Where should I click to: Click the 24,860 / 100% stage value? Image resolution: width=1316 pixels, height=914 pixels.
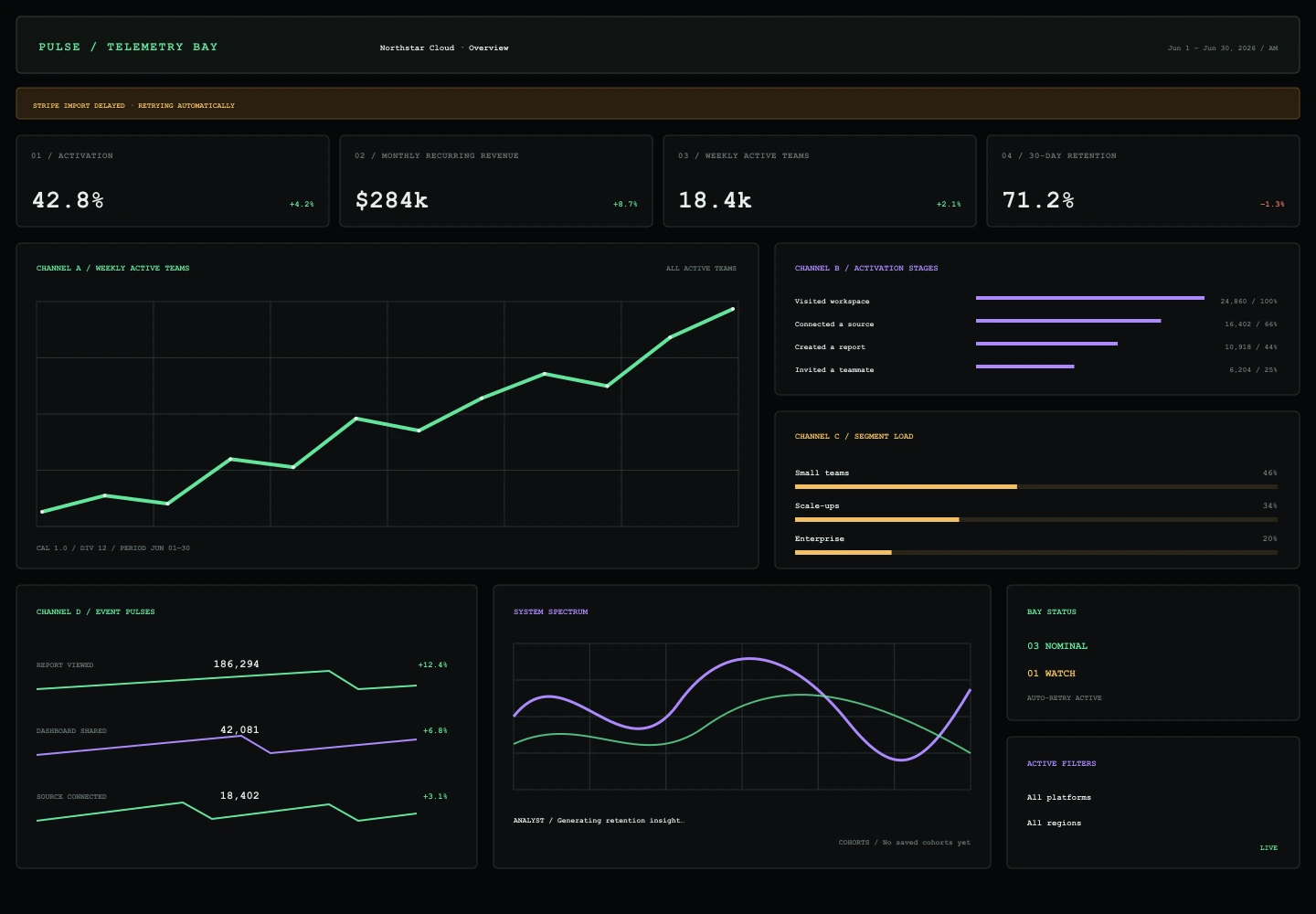pyautogui.click(x=1249, y=301)
